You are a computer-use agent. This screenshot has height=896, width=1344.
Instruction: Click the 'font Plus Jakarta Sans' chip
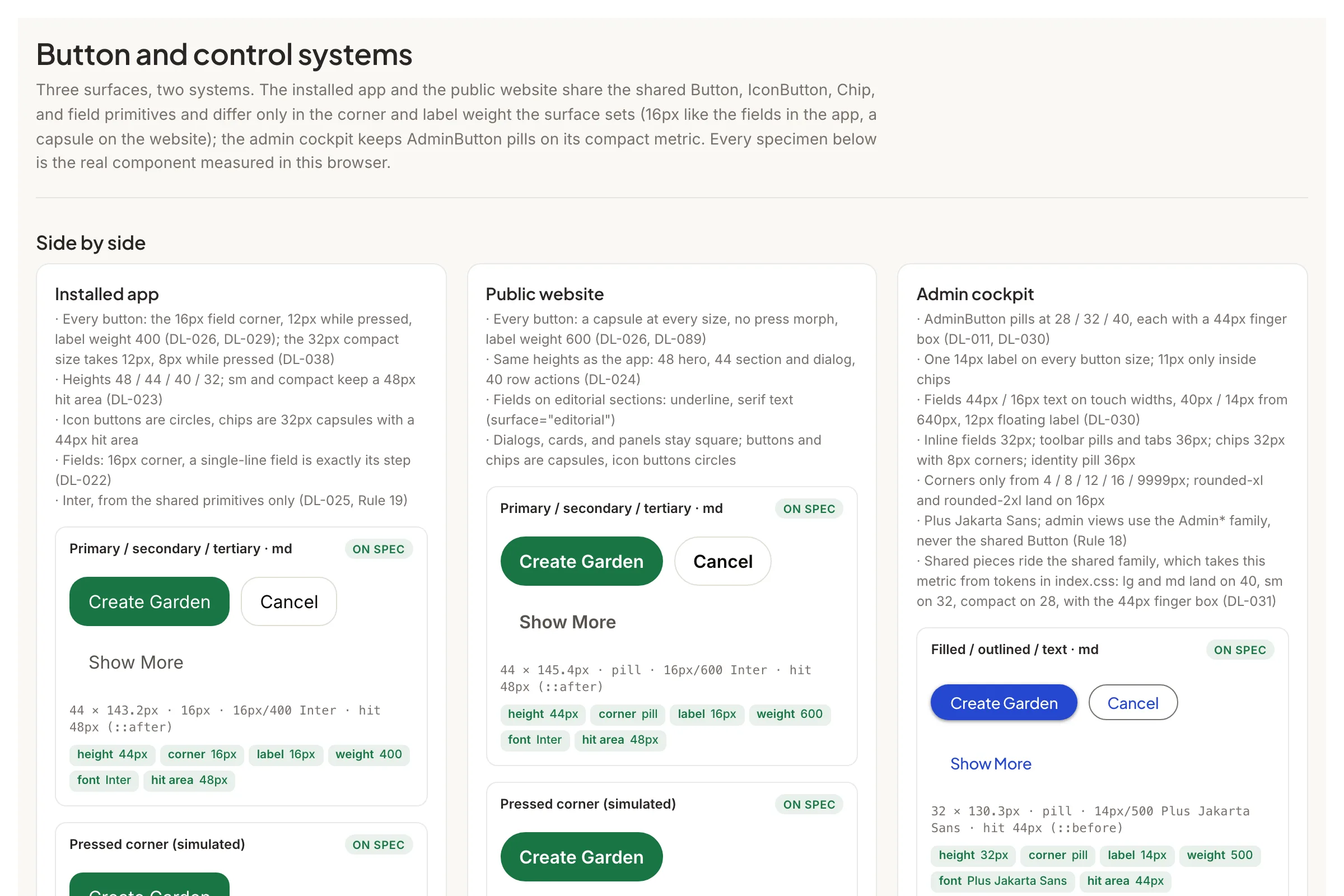point(1002,880)
